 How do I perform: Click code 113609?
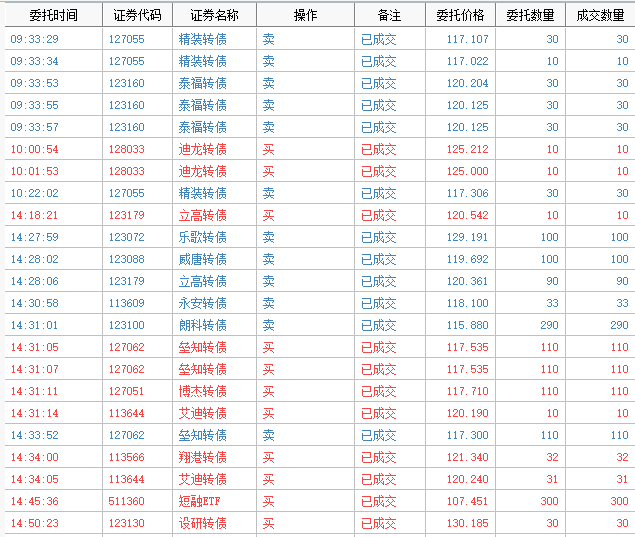(126, 303)
